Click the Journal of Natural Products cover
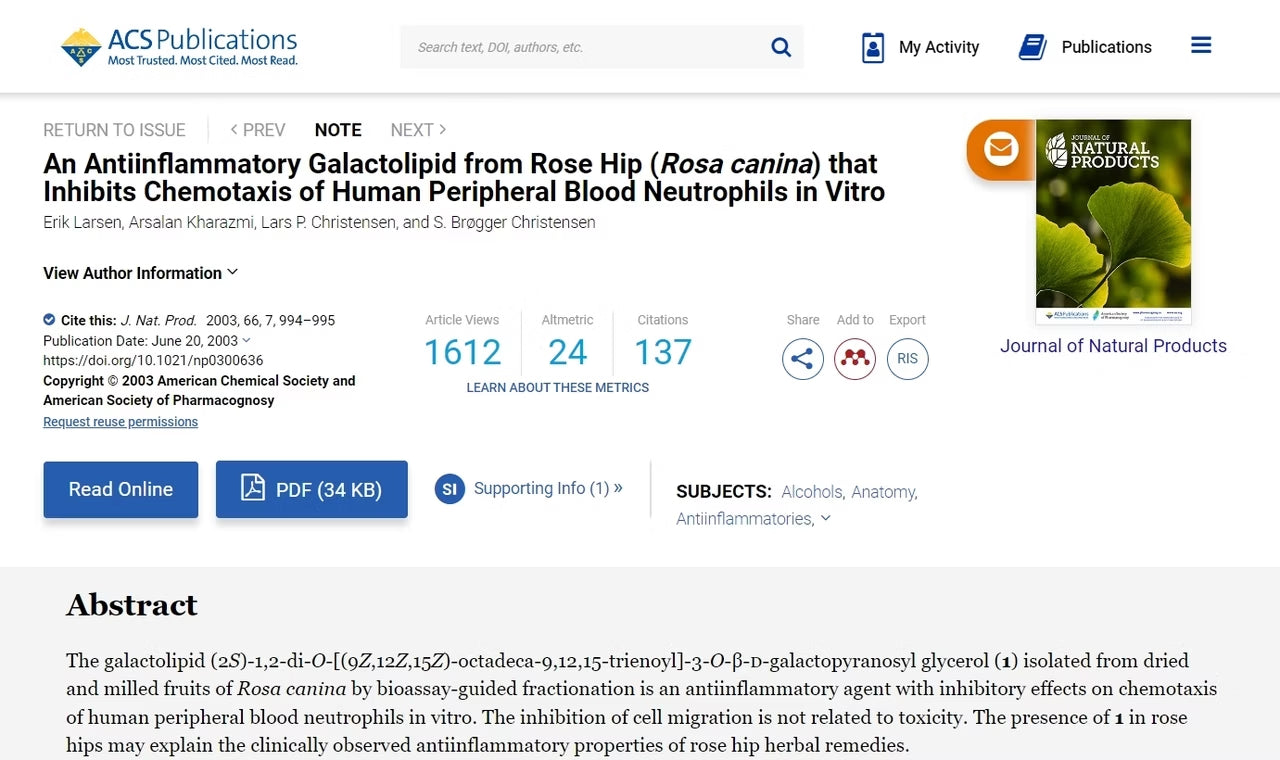1280x760 pixels. point(1113,221)
